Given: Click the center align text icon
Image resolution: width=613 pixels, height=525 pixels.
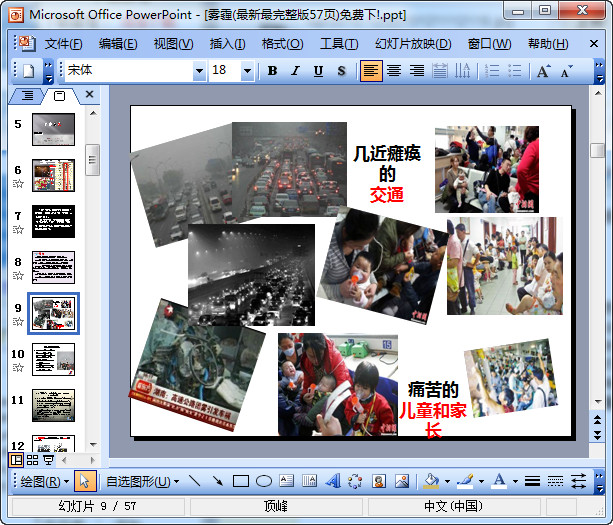Looking at the screenshot, I should (394, 71).
